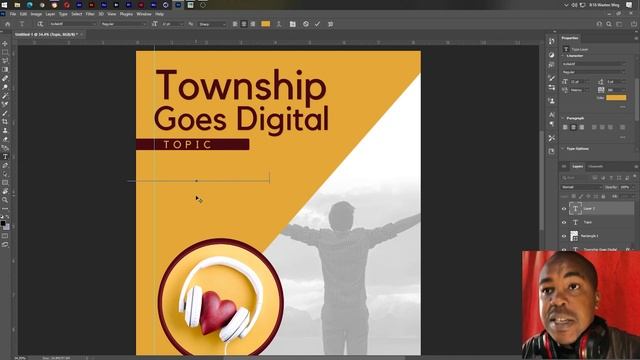Select the Horizontal Type tool in toolbox
The height and width of the screenshot is (360, 640).
[5, 157]
